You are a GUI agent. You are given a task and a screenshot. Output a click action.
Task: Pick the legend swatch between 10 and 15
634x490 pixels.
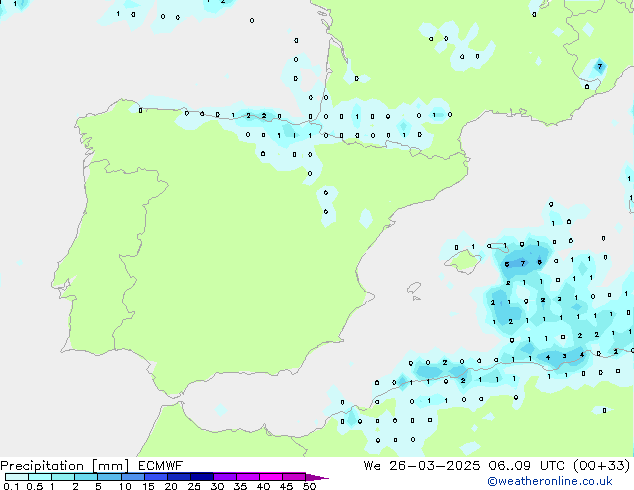point(132,477)
